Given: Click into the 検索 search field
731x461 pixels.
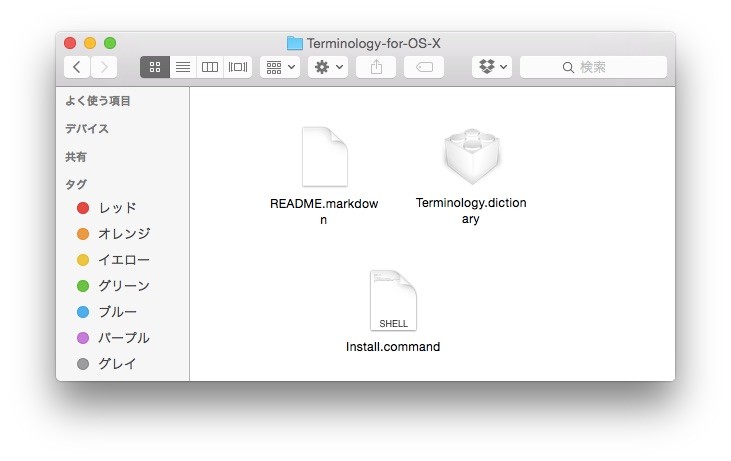Looking at the screenshot, I should click(x=593, y=67).
